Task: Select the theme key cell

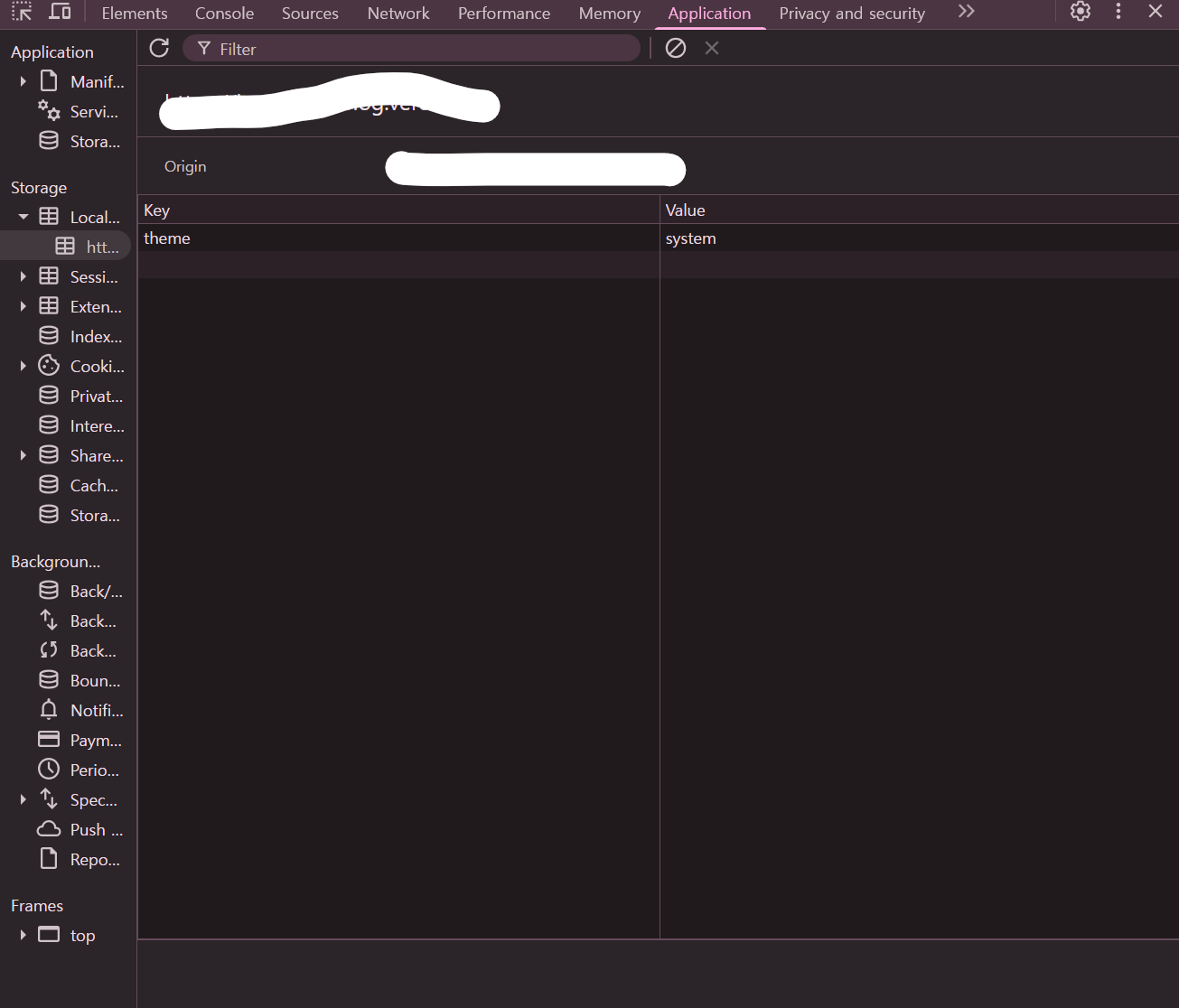Action: pos(398,238)
